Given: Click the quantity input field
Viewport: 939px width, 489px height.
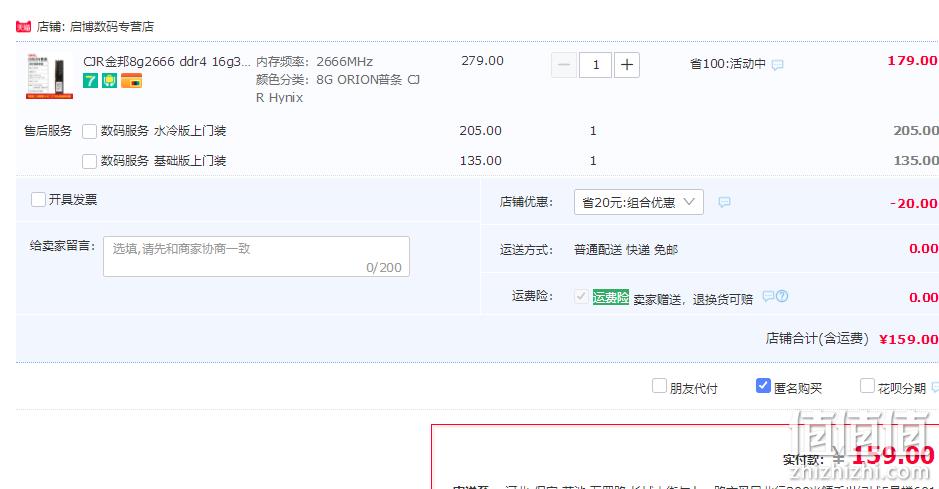Looking at the screenshot, I should [x=595, y=65].
